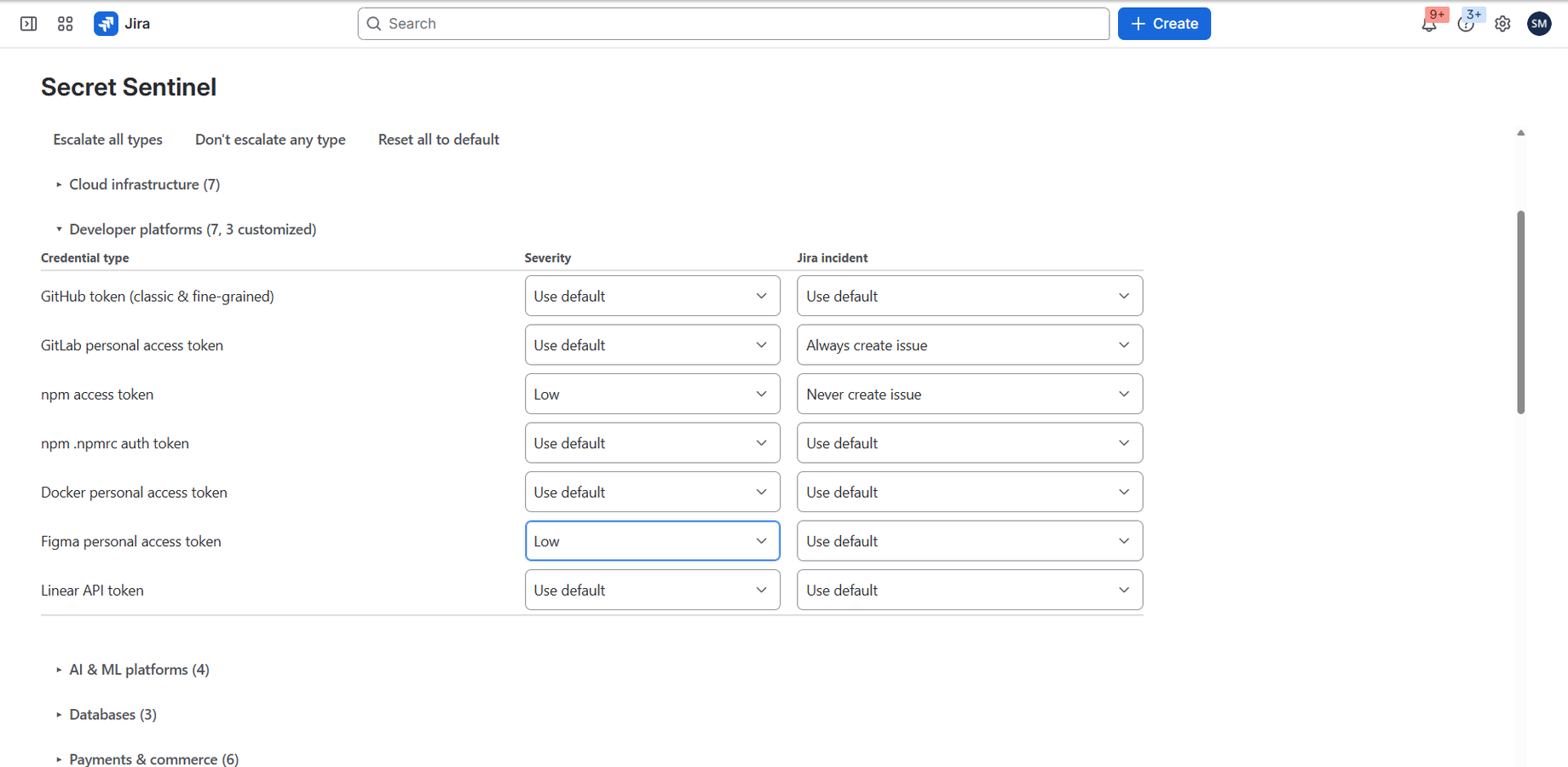The width and height of the screenshot is (1568, 767).
Task: Open Jira incident dropdown for Docker token
Action: 970,492
